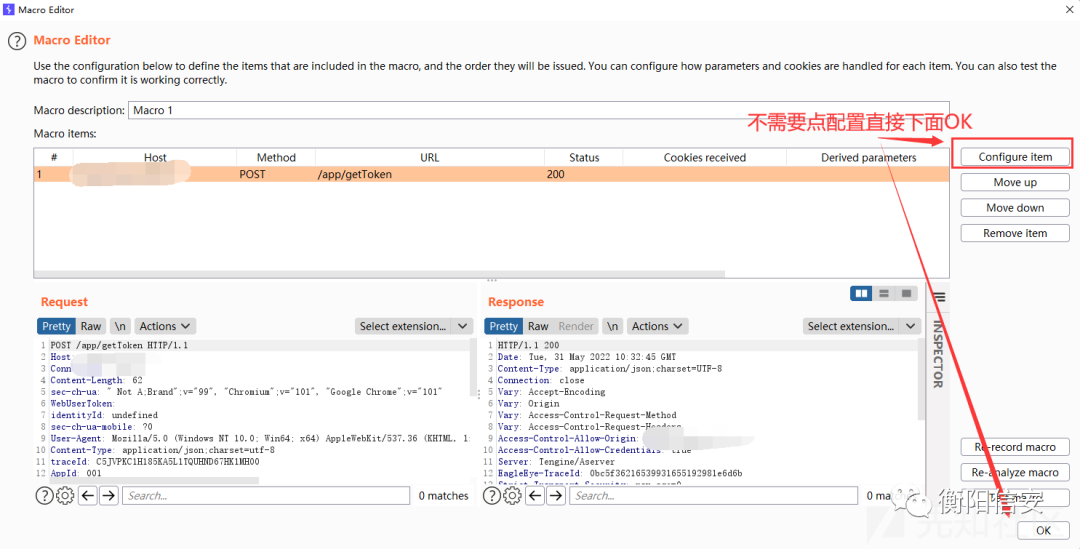Go to next match in Request search

(x=109, y=495)
